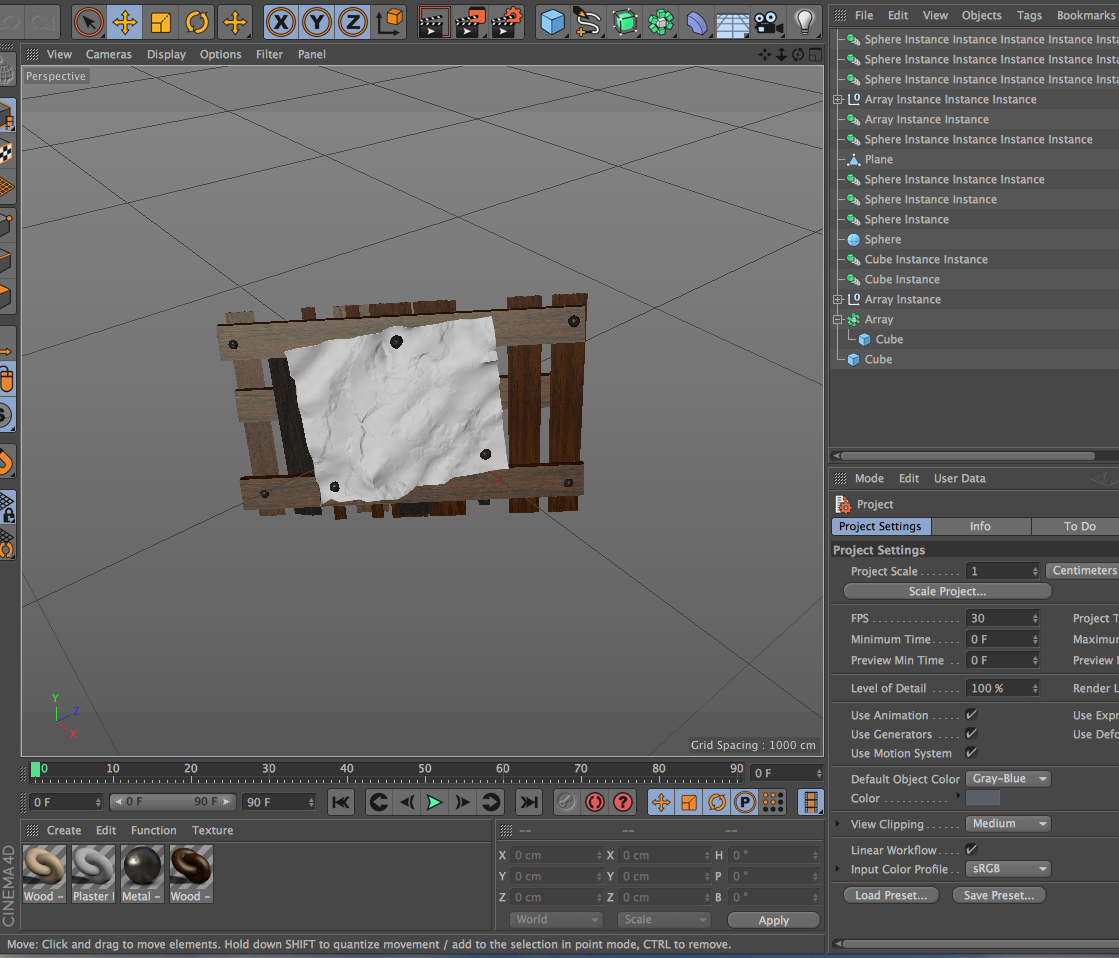This screenshot has width=1119, height=958.
Task: Select the Rotate tool in top toolbar
Action: pyautogui.click(x=197, y=21)
